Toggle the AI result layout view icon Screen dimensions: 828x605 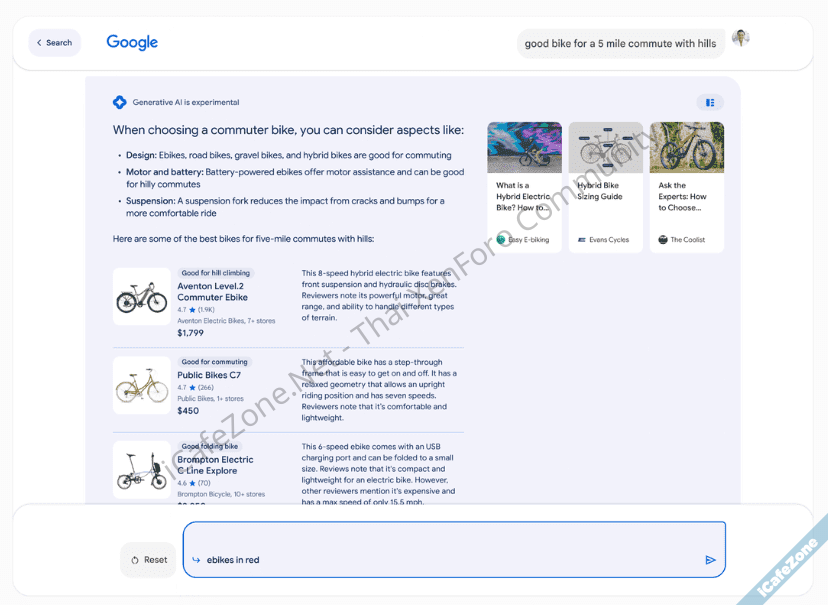click(710, 102)
